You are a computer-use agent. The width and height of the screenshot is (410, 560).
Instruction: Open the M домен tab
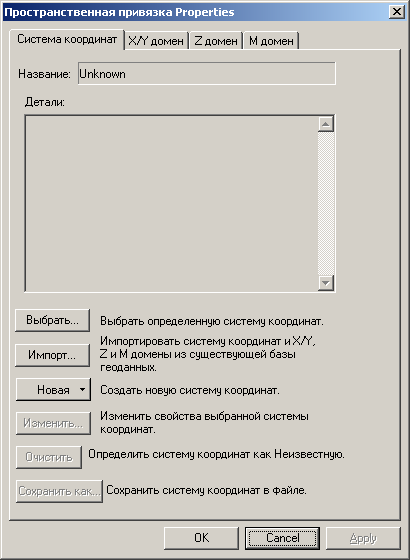click(x=271, y=41)
